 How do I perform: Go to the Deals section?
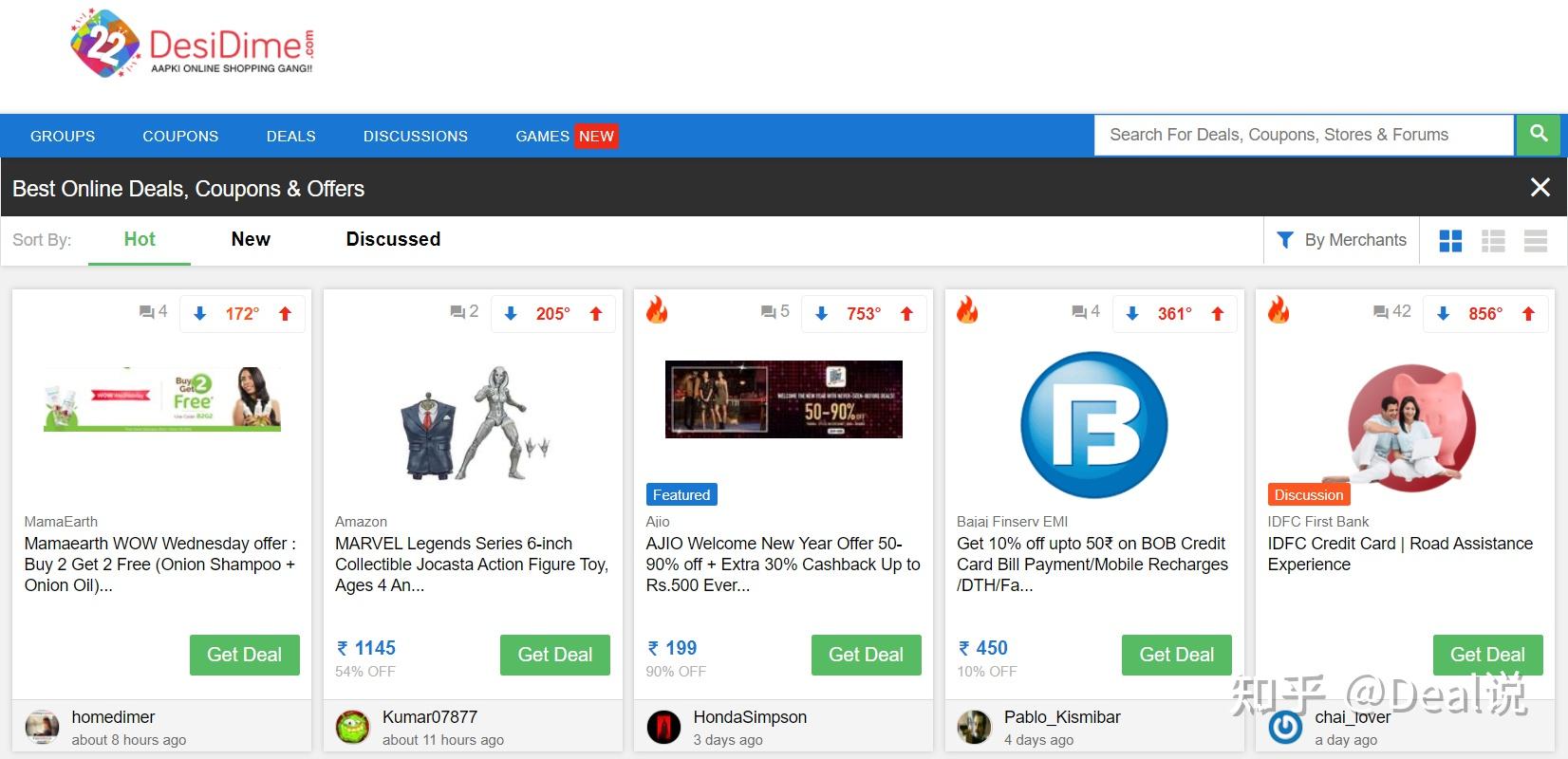290,136
